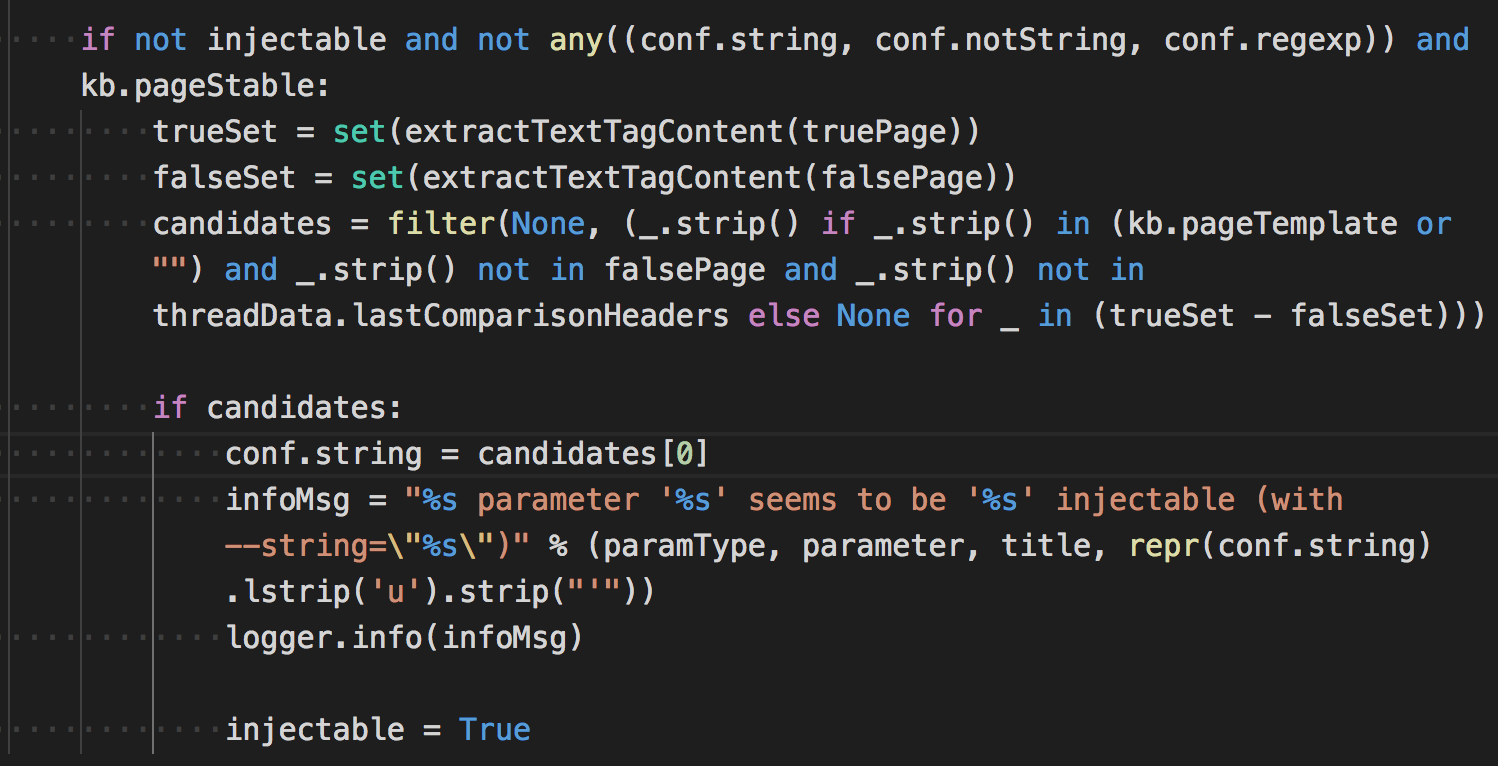Click the threadData.lastComparisonHeaders reference
This screenshot has width=1498, height=766.
[441, 316]
